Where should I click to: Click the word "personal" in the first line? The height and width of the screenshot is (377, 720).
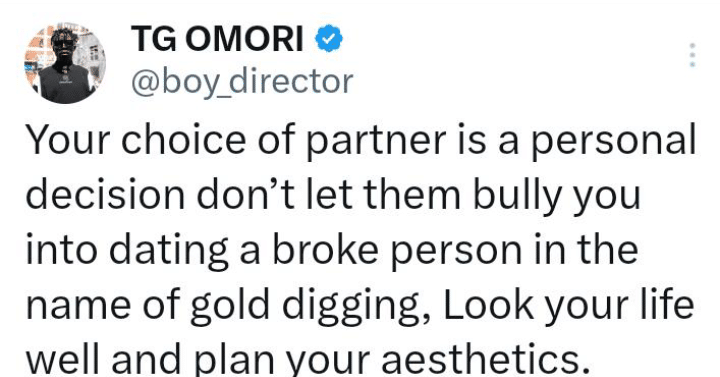[x=613, y=141]
